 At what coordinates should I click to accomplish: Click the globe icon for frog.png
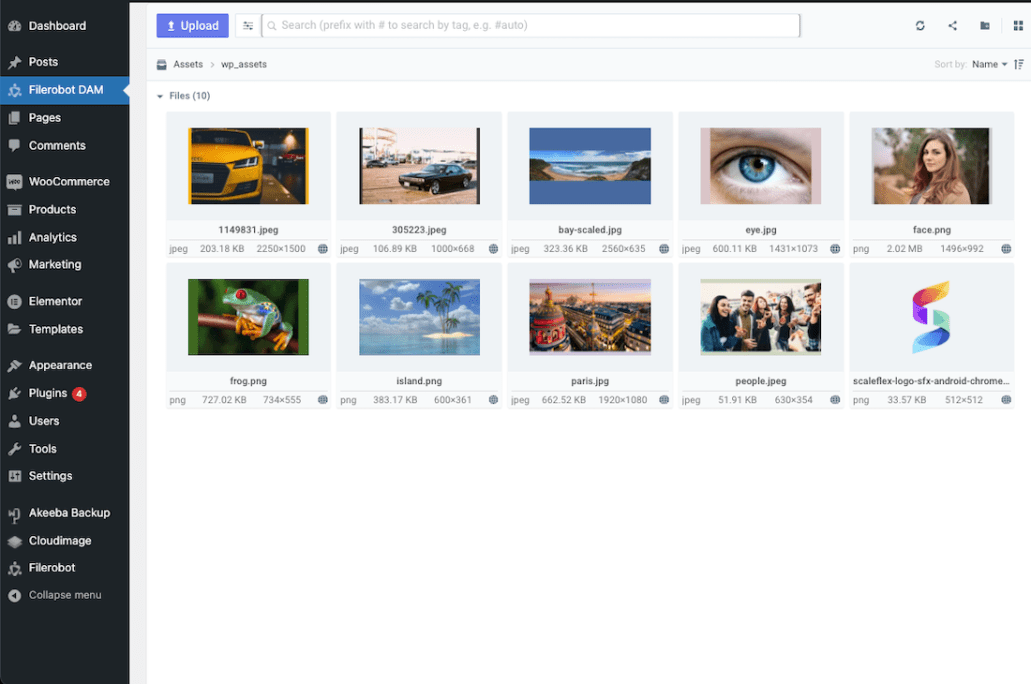click(323, 400)
